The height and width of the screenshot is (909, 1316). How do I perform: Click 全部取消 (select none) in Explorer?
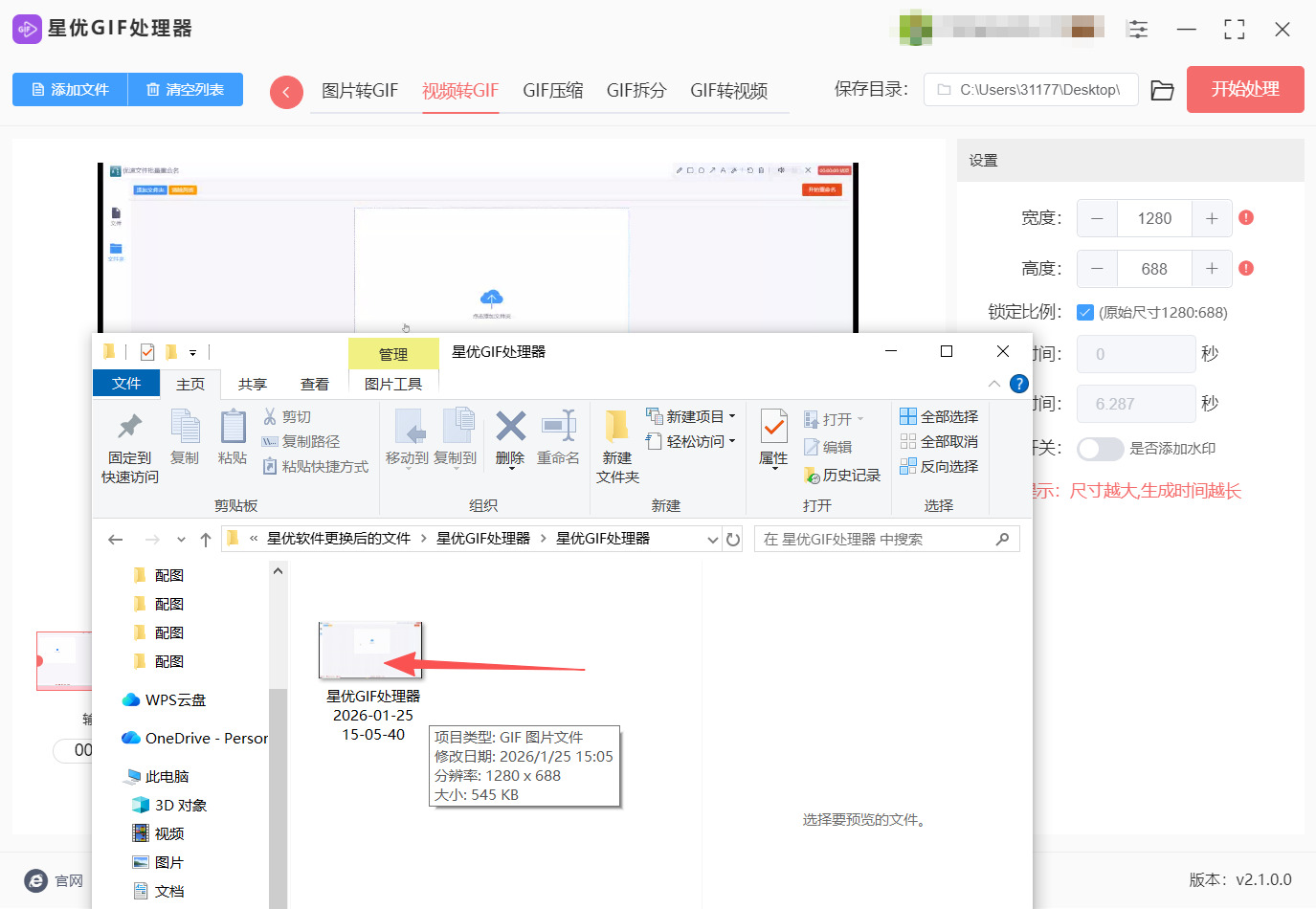click(x=939, y=442)
